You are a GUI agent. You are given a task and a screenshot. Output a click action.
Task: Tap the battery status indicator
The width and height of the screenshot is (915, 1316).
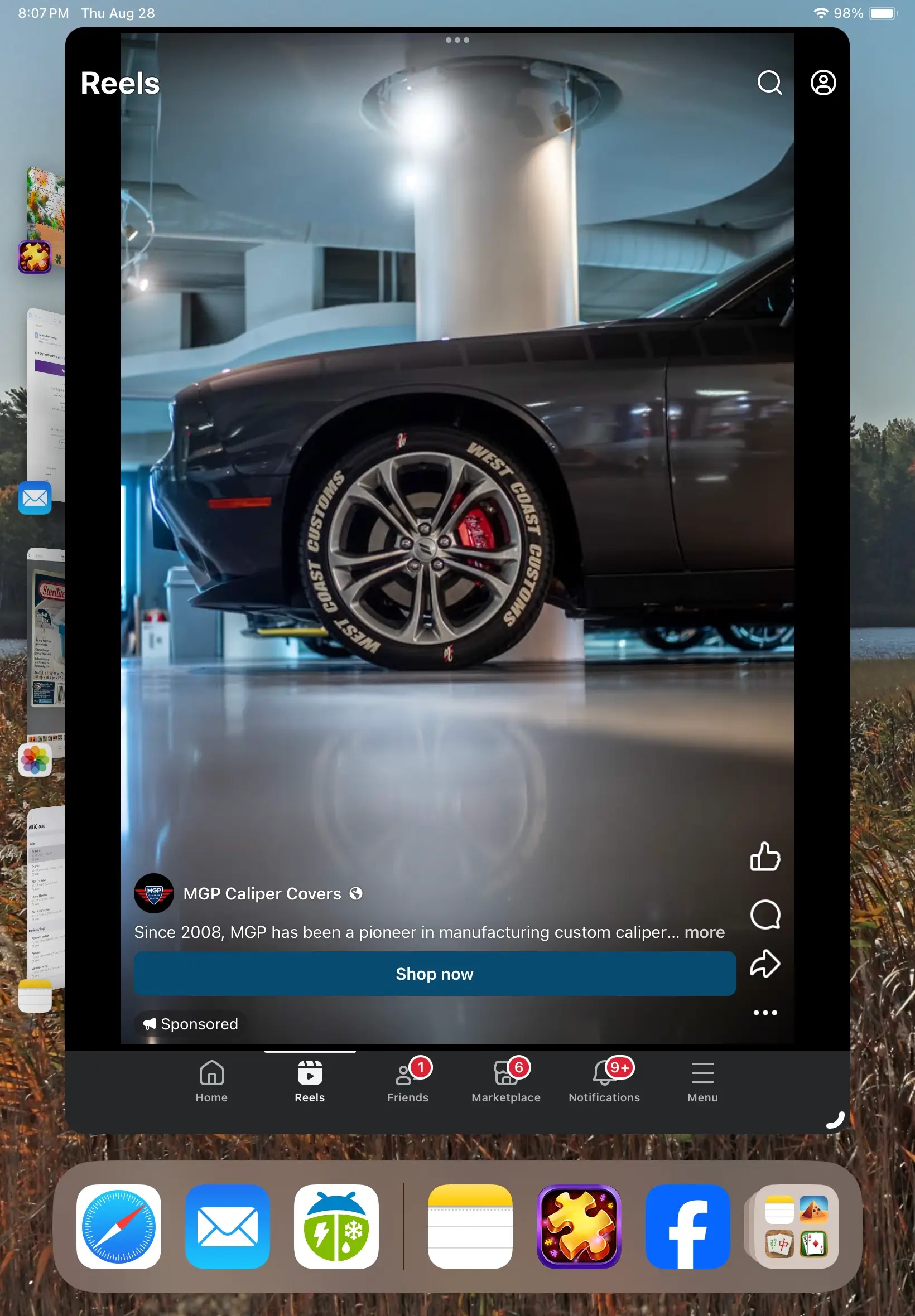tap(882, 13)
